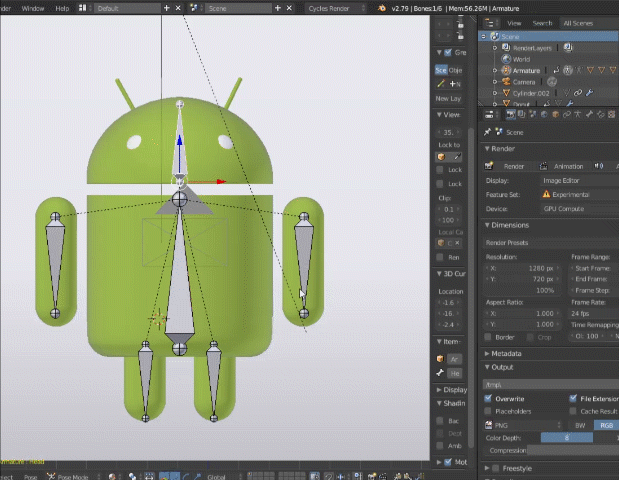This screenshot has height=480, width=619.
Task: Click the Animation render button
Action: click(x=563, y=166)
